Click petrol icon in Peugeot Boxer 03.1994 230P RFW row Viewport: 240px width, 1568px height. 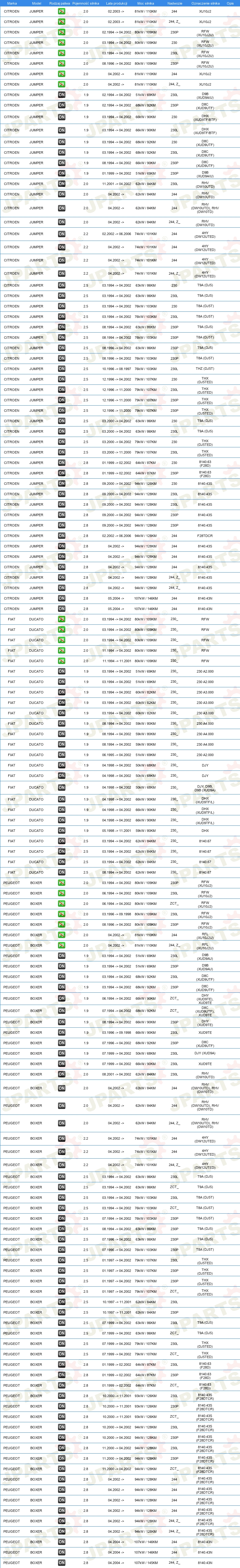(61, 882)
